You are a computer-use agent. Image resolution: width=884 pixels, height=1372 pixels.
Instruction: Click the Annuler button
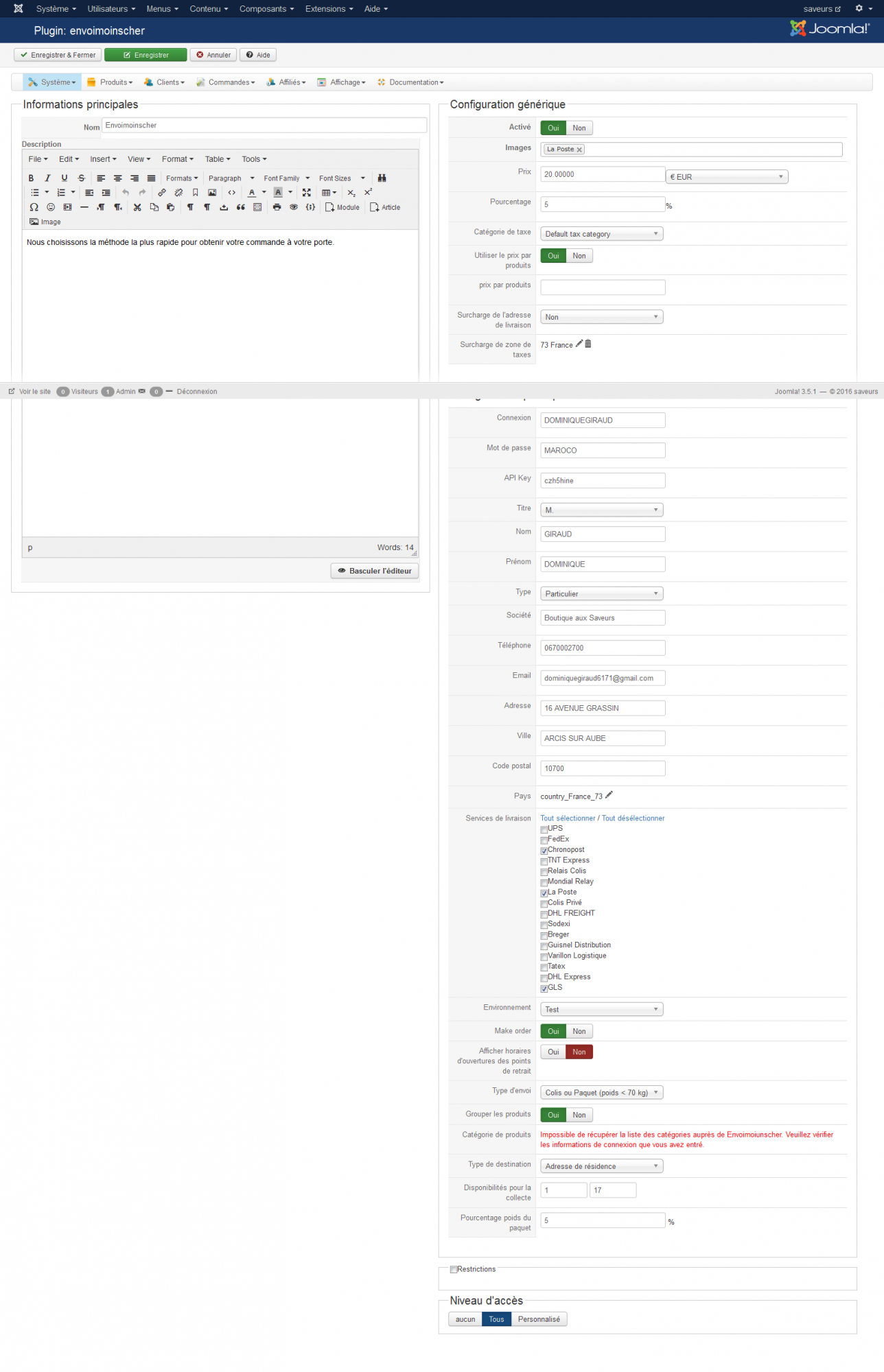pyautogui.click(x=213, y=55)
